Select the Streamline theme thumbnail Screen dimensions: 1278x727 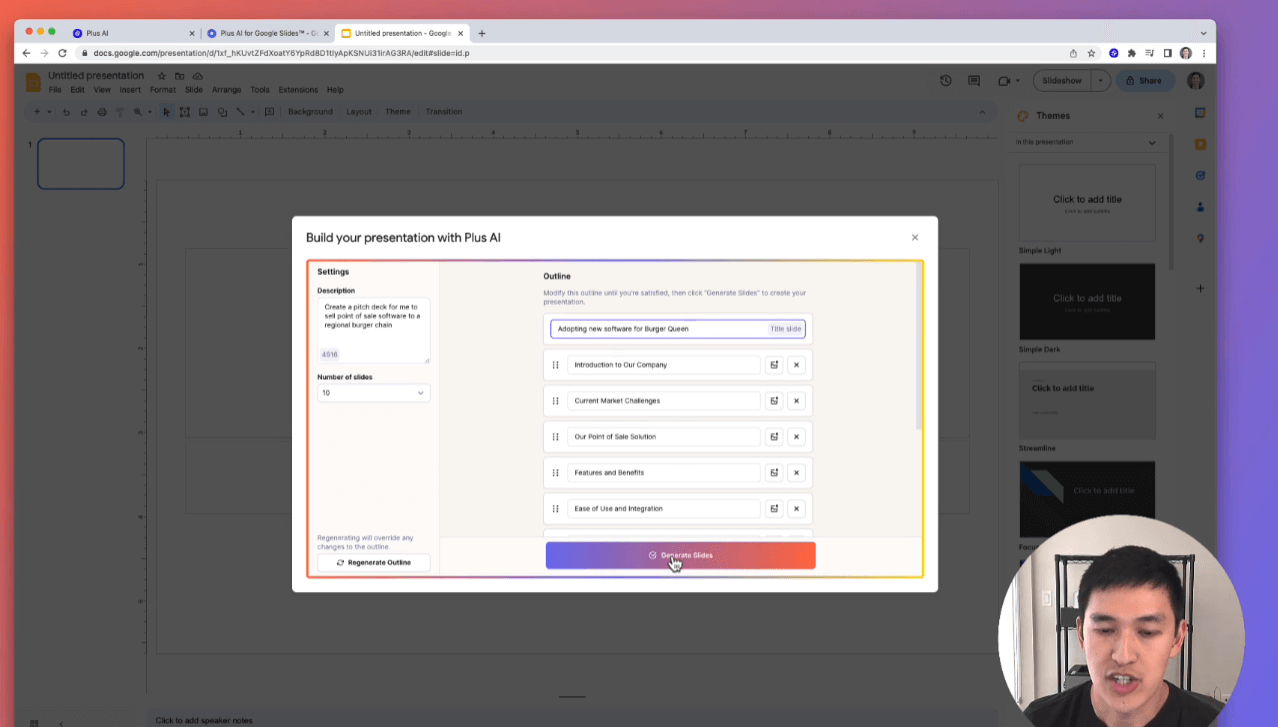tap(1087, 401)
